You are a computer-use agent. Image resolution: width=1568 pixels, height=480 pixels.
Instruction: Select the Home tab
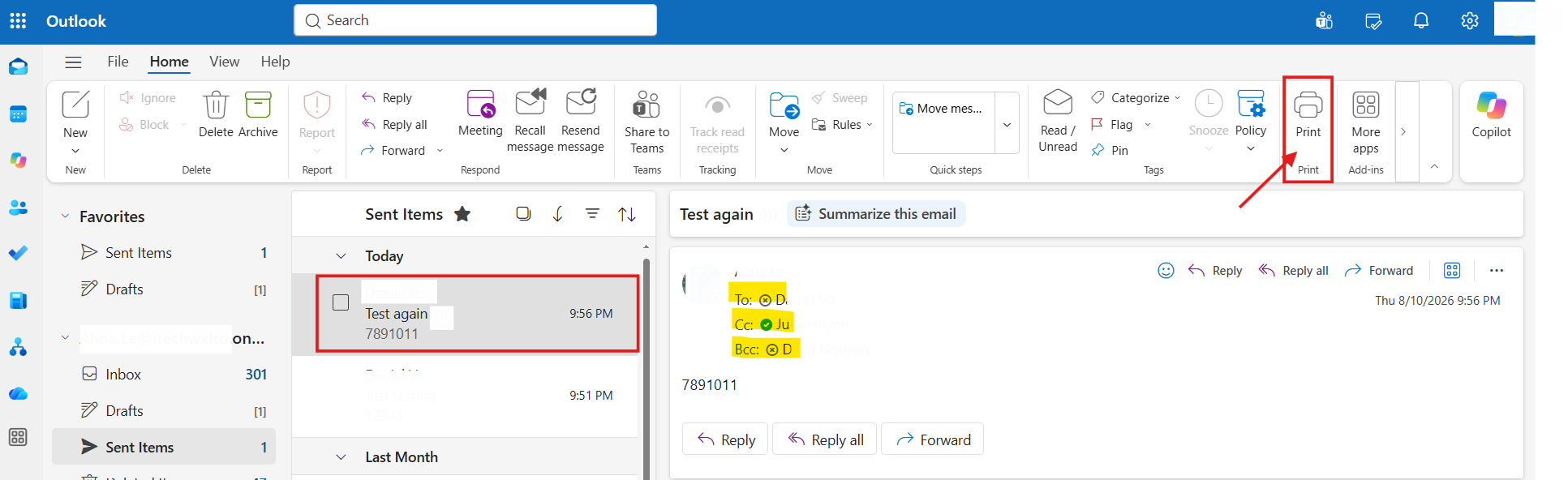170,62
